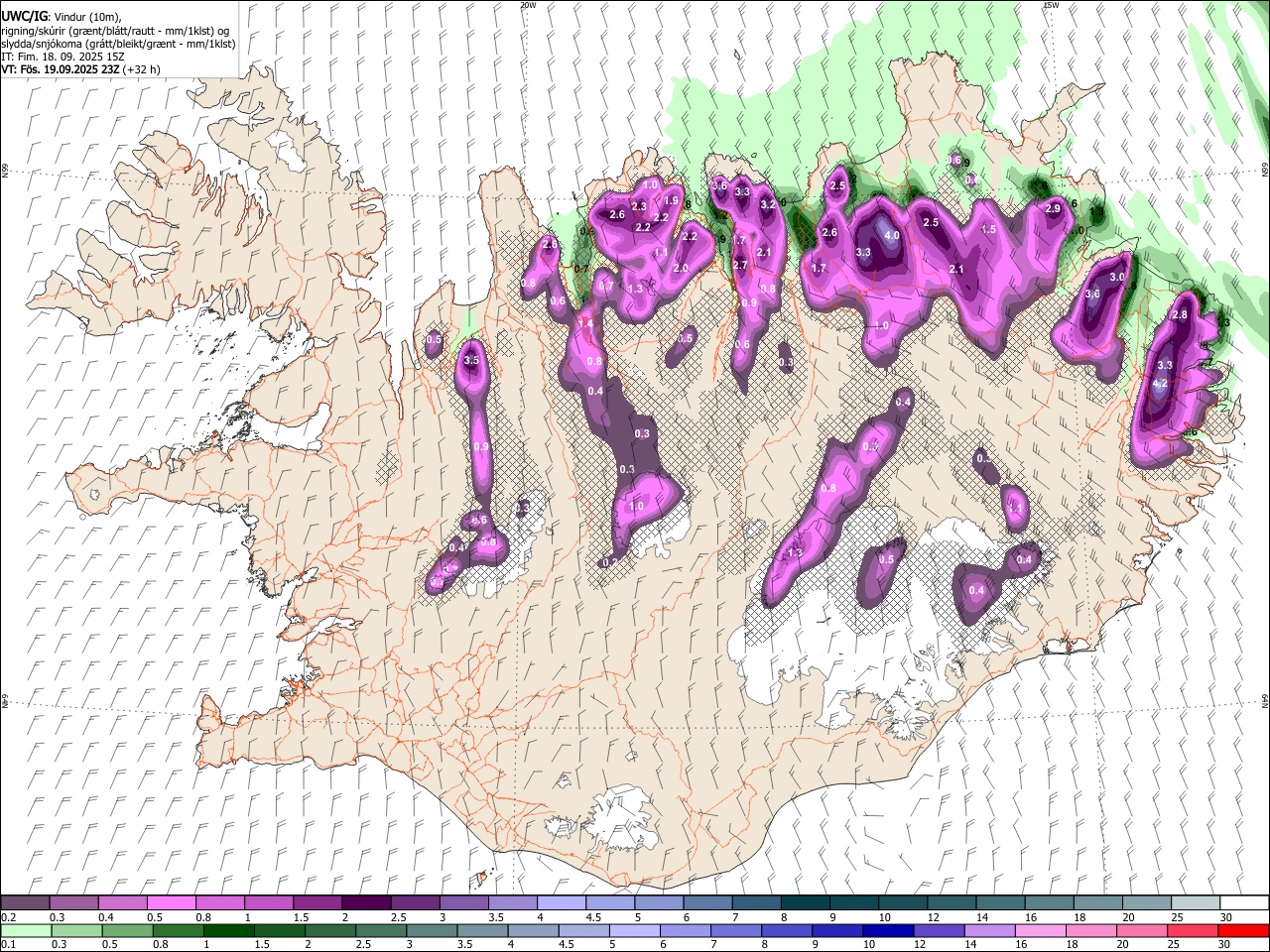Click the white swatch labeled 30 in the top legend row
This screenshot has height=952, width=1270.
coord(1244,903)
